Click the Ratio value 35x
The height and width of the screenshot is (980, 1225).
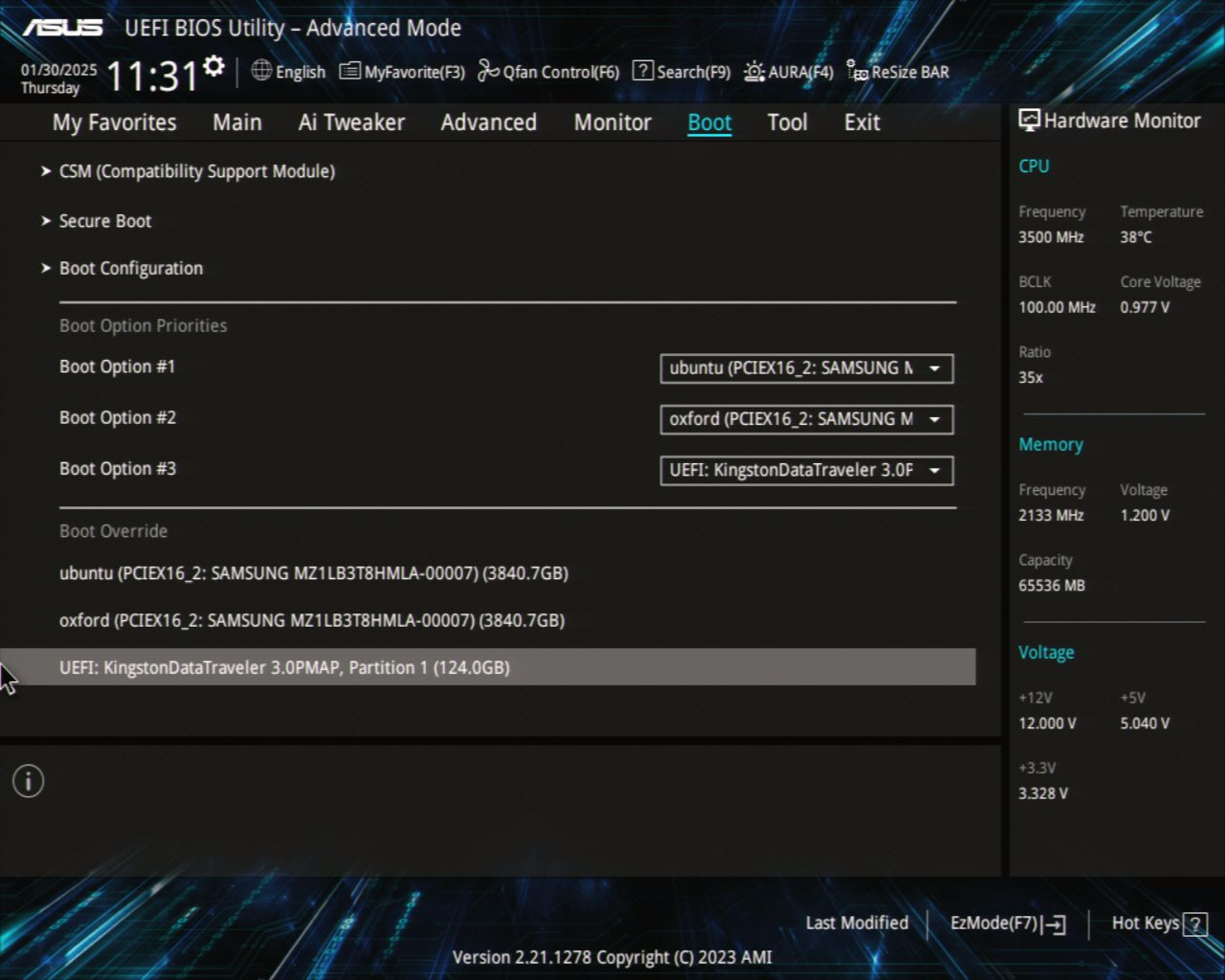[x=1031, y=377]
